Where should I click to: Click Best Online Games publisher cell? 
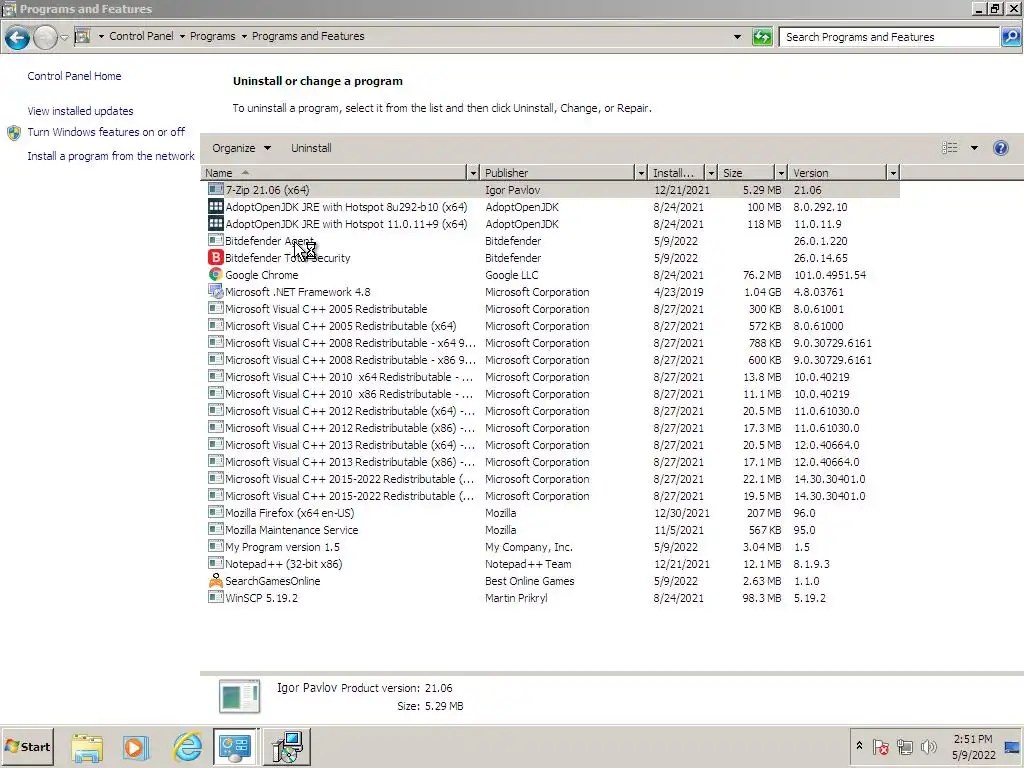[530, 581]
